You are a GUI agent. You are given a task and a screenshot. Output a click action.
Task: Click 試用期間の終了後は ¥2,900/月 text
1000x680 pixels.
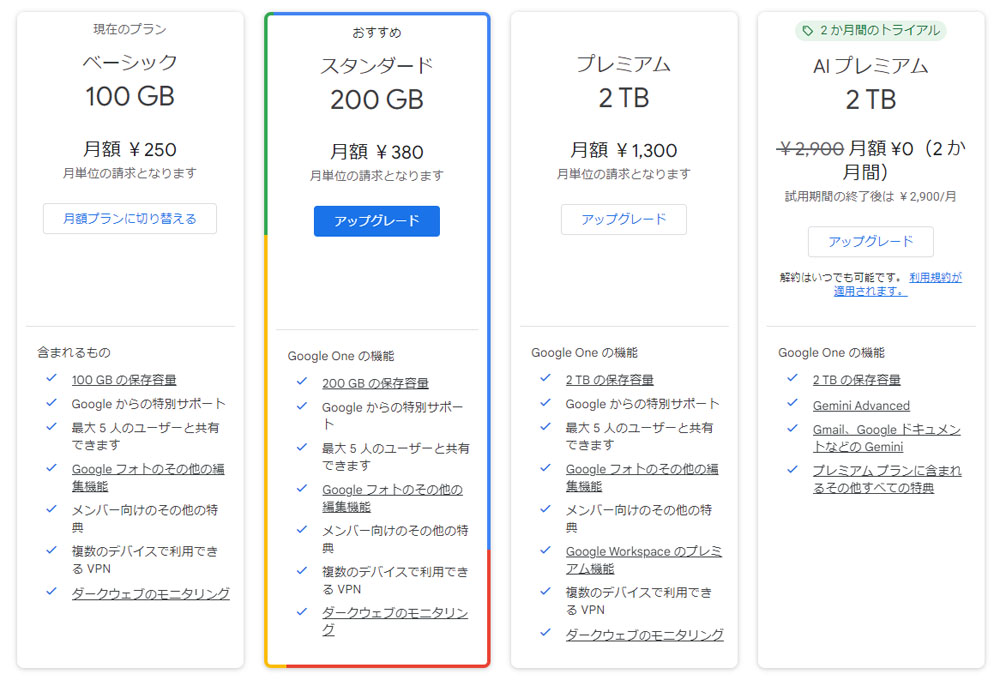point(871,196)
